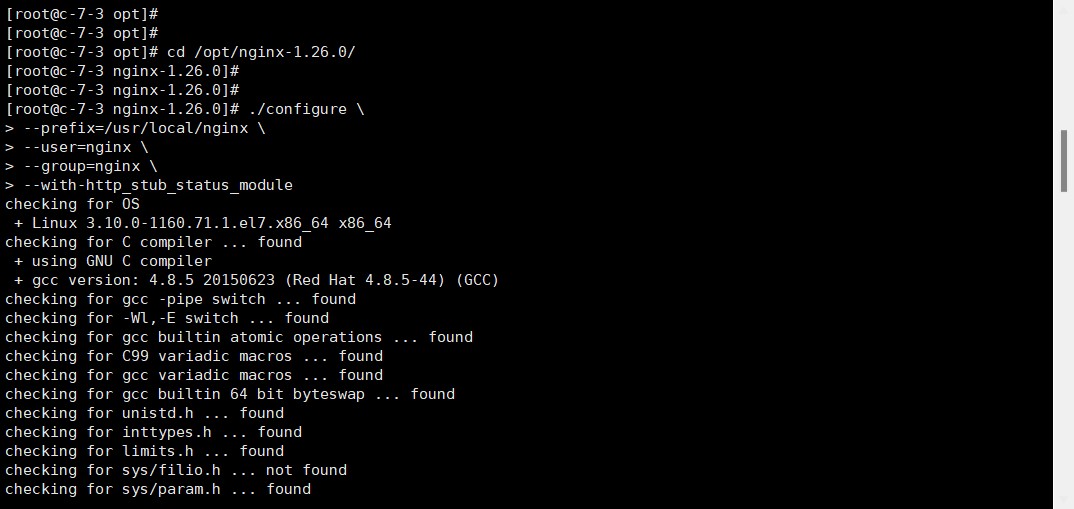
Task: Click the 'sys/filio.h ... not found' line
Action: [176, 470]
